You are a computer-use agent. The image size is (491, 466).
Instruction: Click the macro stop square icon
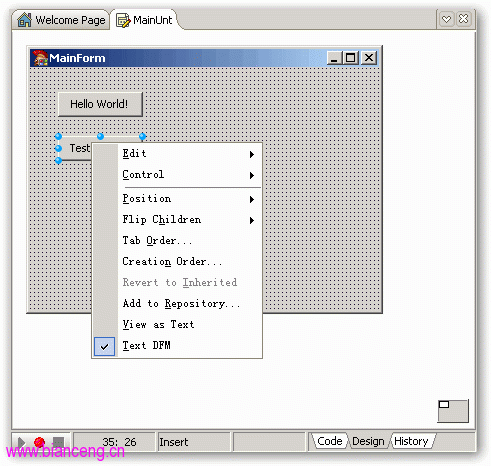tap(58, 442)
